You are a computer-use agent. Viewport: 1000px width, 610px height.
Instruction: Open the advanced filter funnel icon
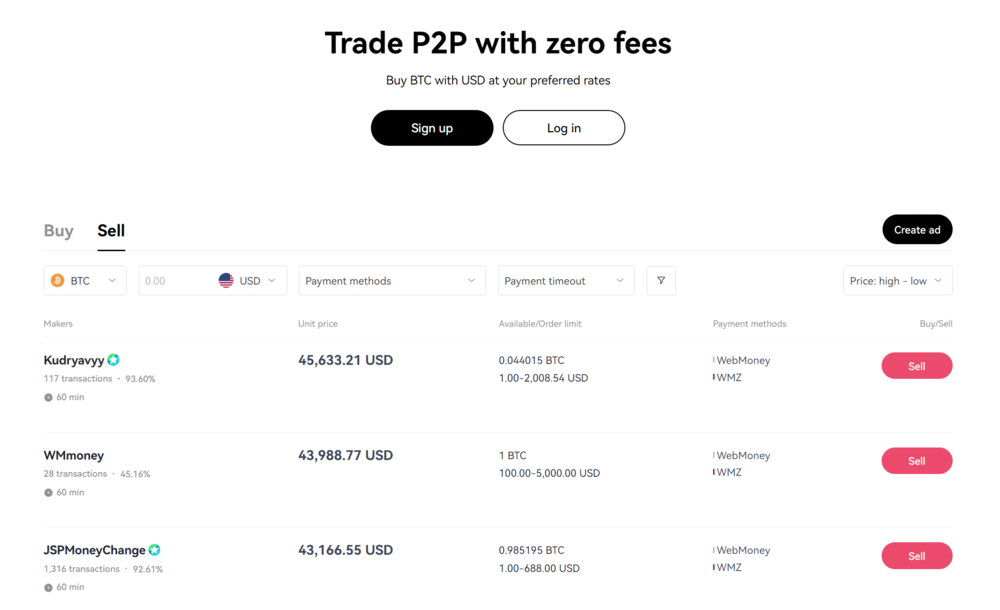coord(660,280)
